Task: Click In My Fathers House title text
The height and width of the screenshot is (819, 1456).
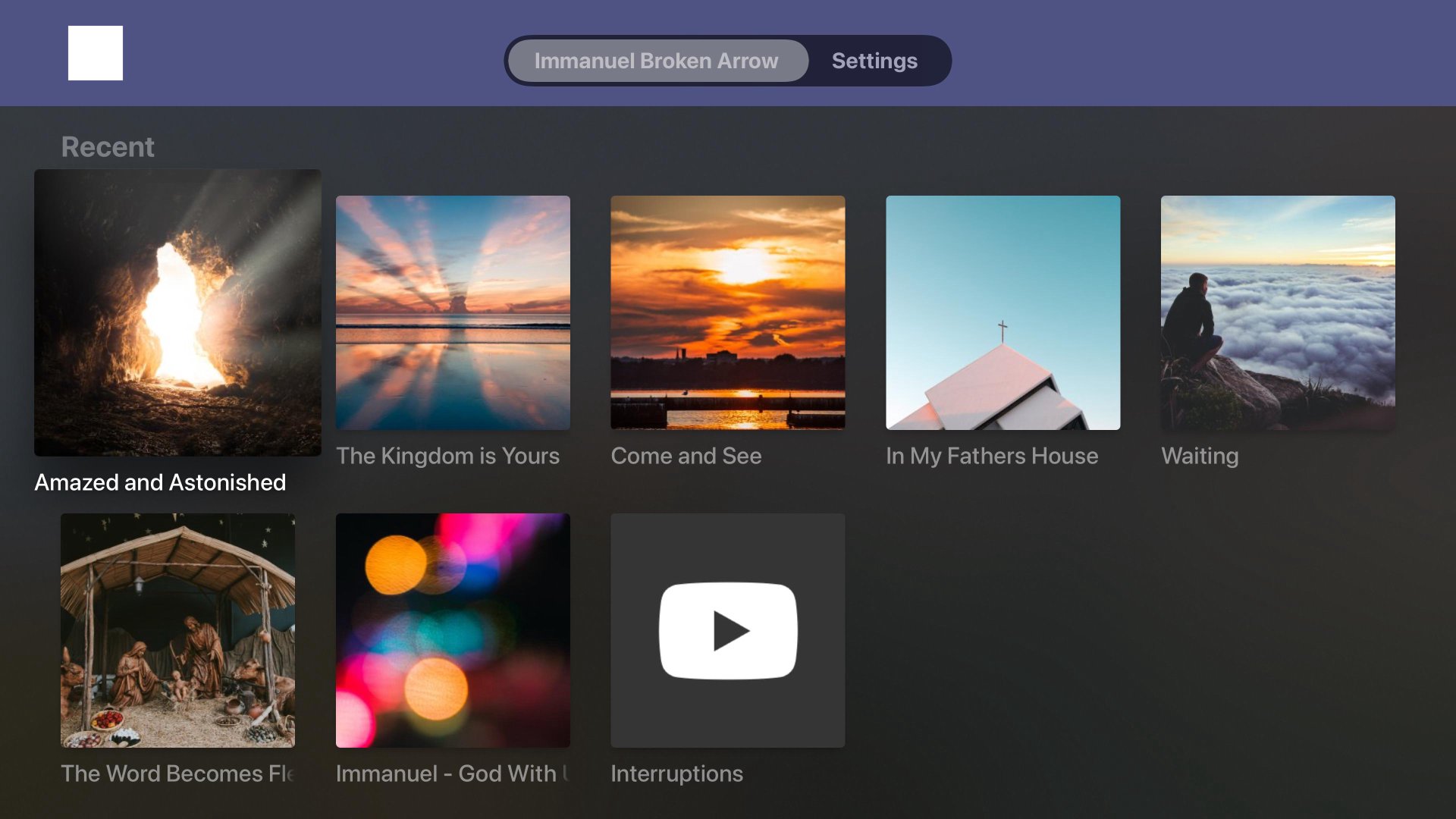Action: [x=992, y=456]
